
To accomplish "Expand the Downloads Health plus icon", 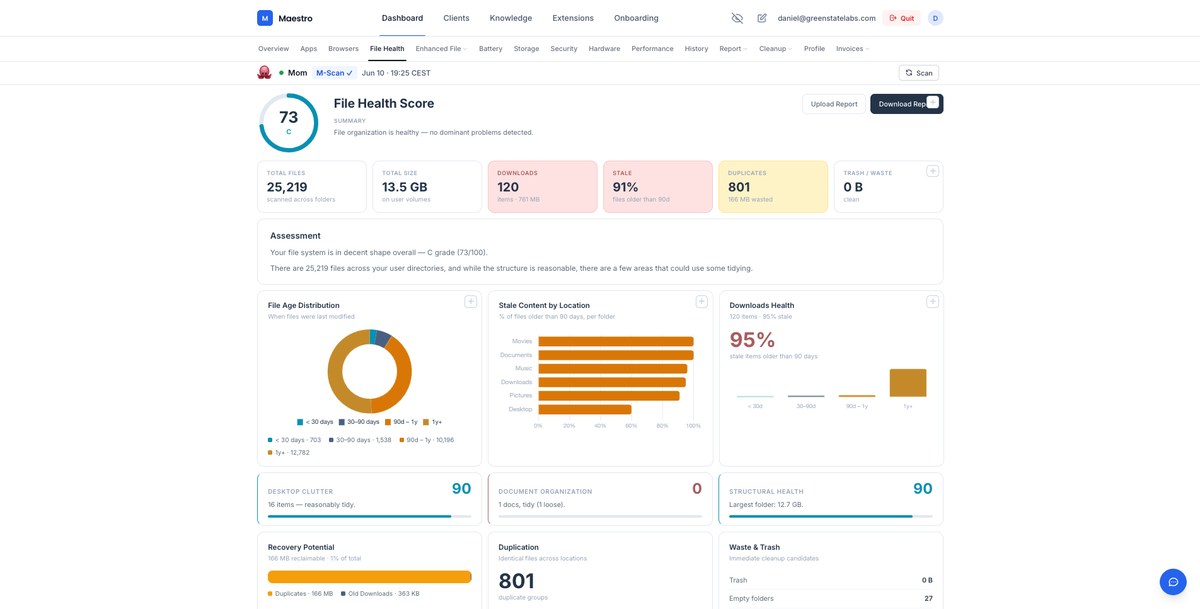I will click(932, 302).
